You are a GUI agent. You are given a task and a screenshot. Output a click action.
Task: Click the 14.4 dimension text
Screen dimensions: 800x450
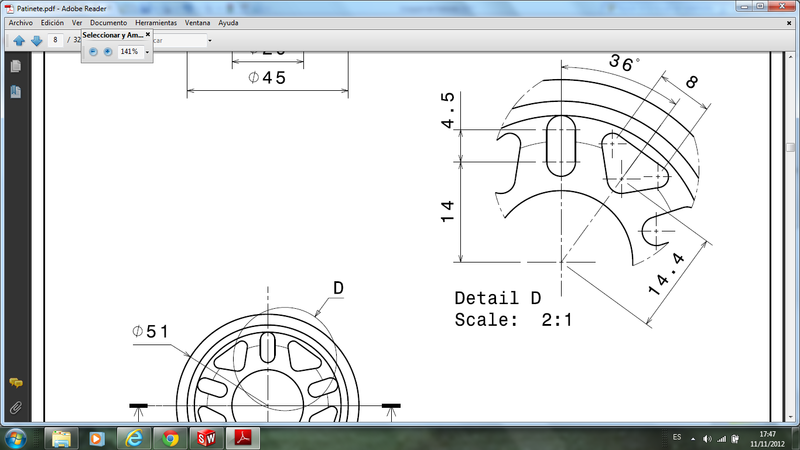pyautogui.click(x=666, y=274)
